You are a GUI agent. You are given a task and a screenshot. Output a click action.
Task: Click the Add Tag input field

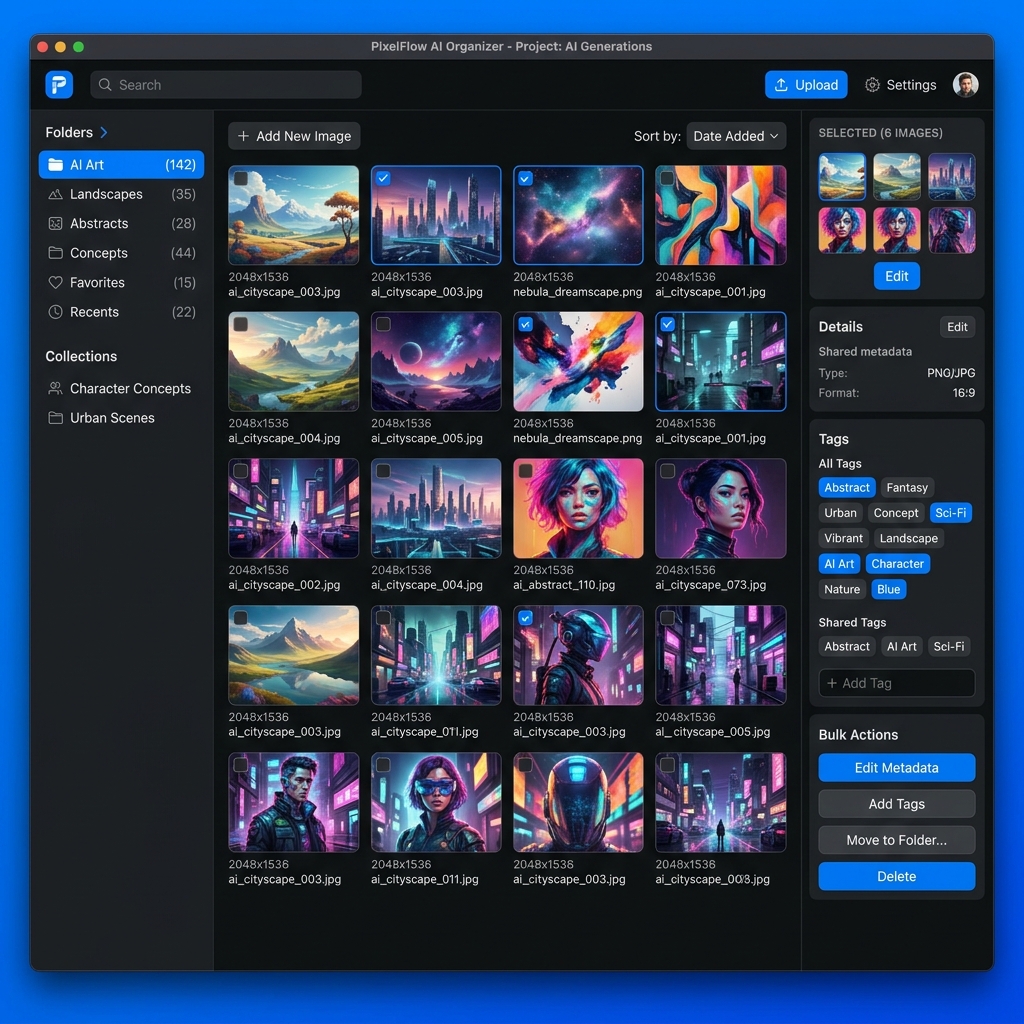tap(897, 683)
